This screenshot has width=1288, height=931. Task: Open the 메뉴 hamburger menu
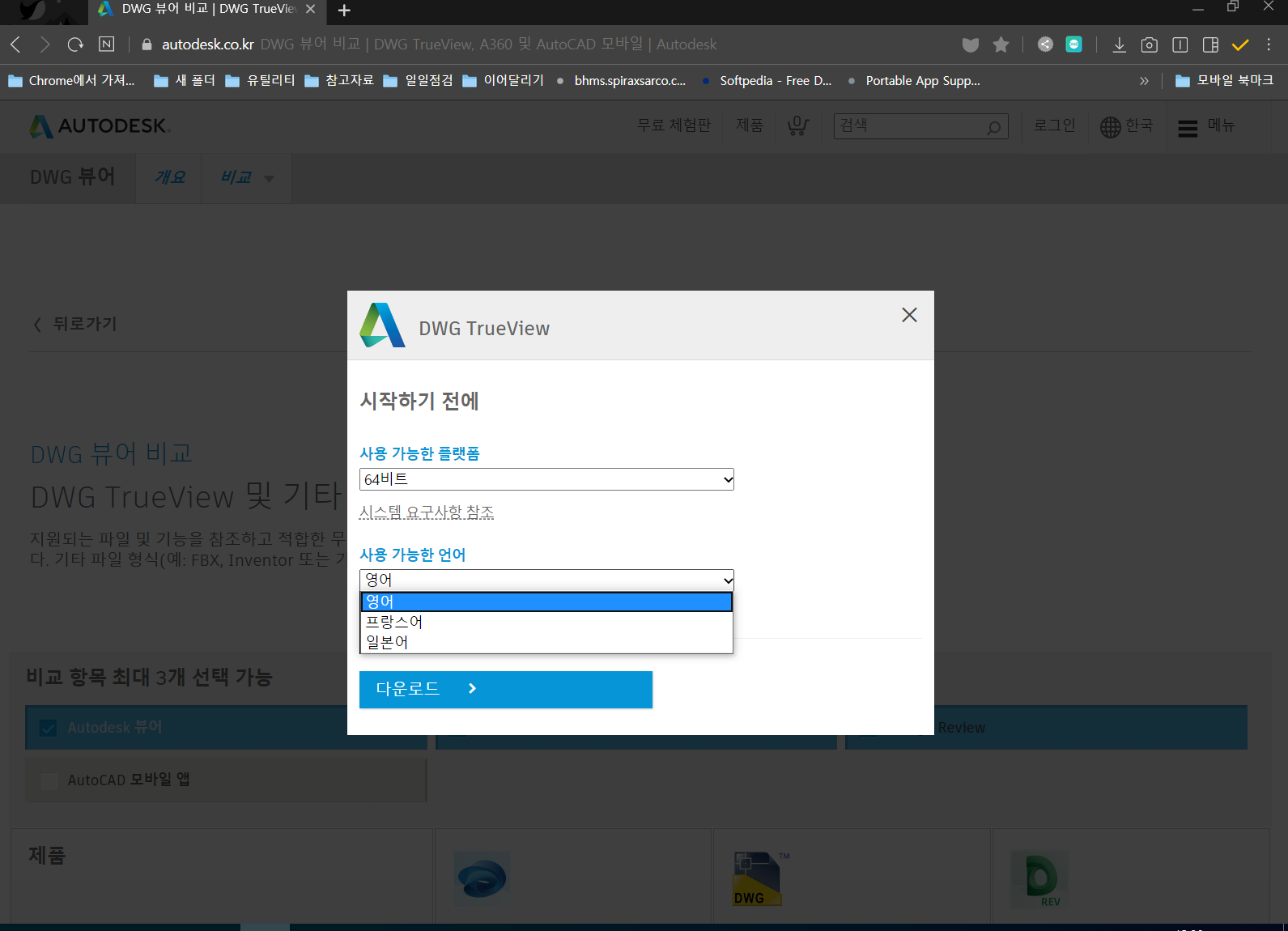(x=1206, y=126)
